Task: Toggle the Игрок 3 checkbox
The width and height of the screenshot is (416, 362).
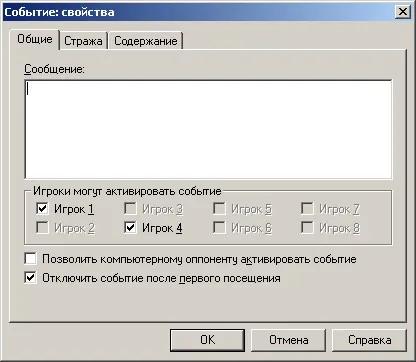Action: [130, 209]
